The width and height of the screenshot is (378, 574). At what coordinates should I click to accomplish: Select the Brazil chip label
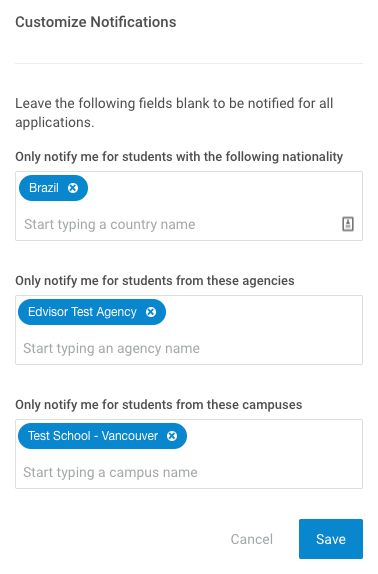click(44, 188)
